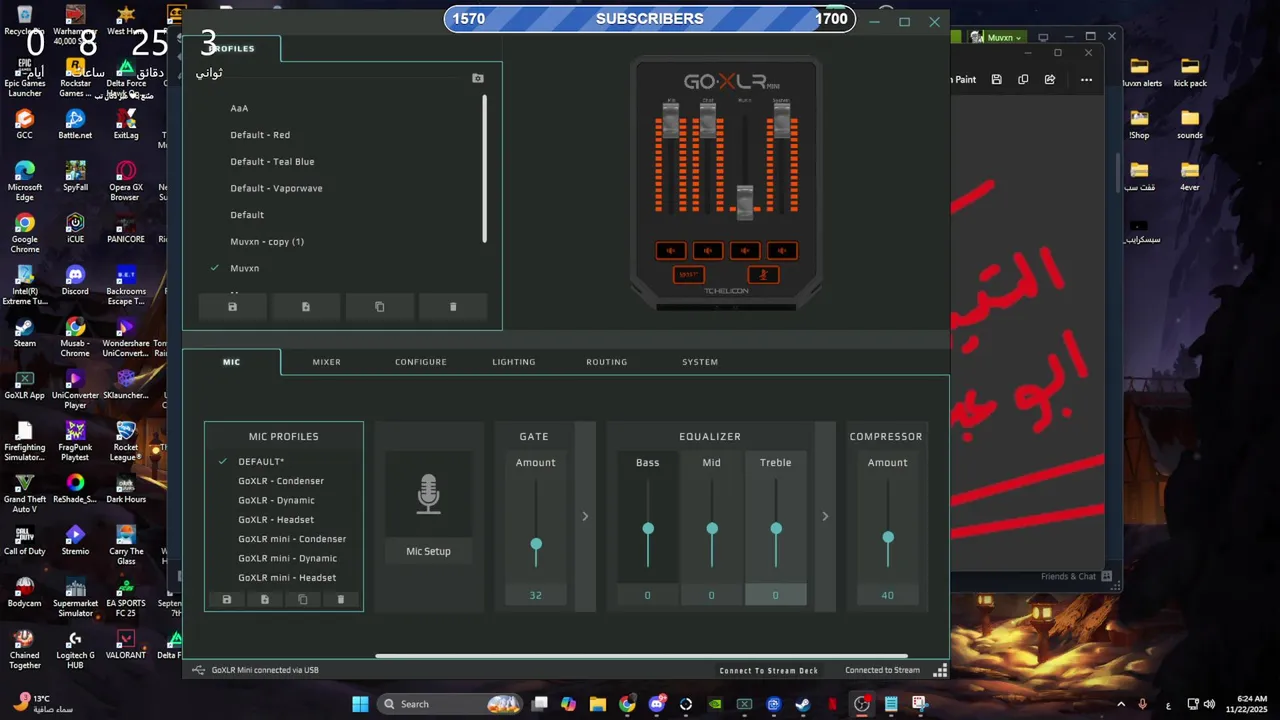Toggle the Chat channel mute button on the device
This screenshot has height=720, width=1280.
[x=708, y=250]
